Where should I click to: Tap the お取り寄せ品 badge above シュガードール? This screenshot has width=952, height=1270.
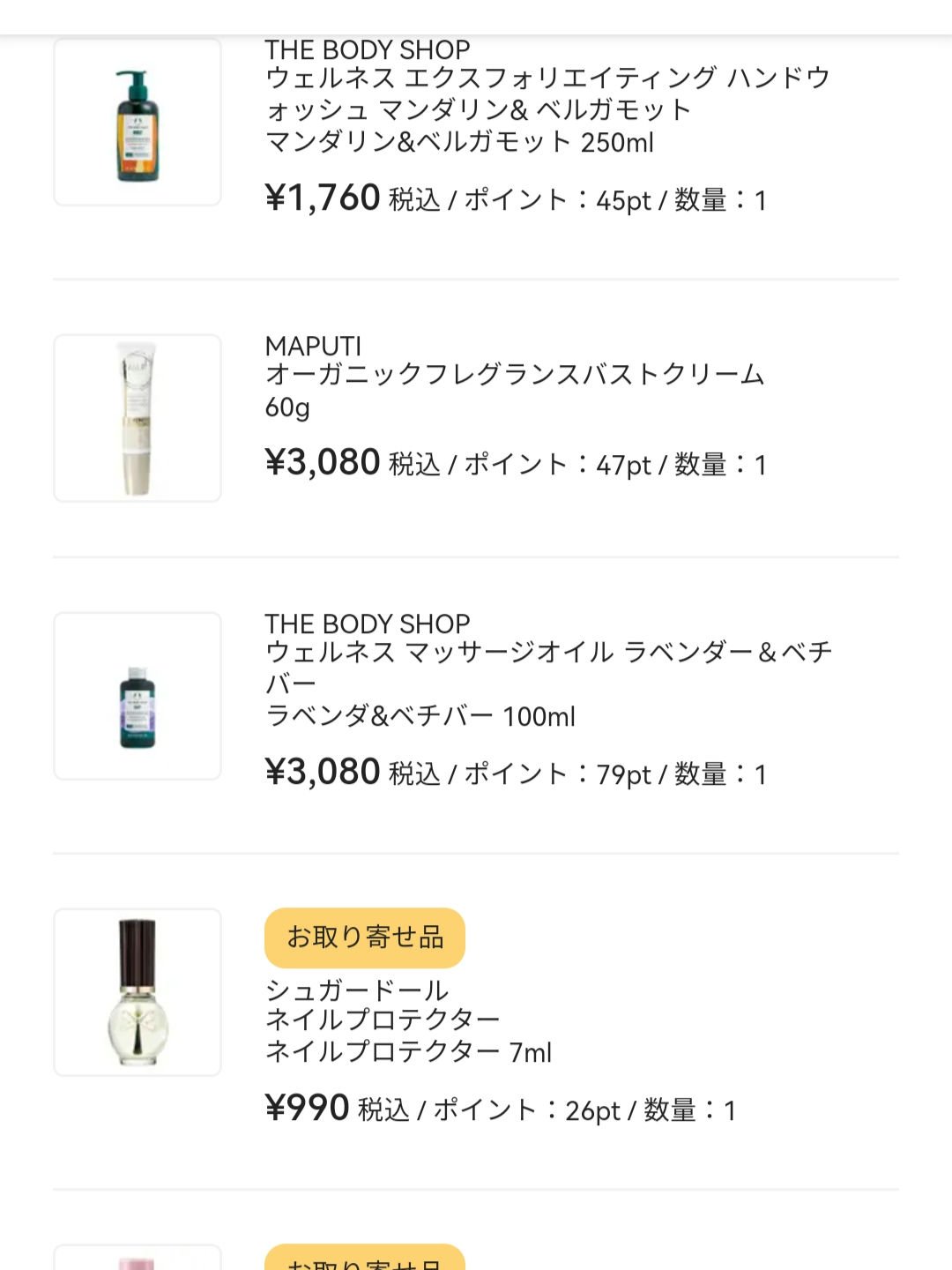tap(365, 938)
